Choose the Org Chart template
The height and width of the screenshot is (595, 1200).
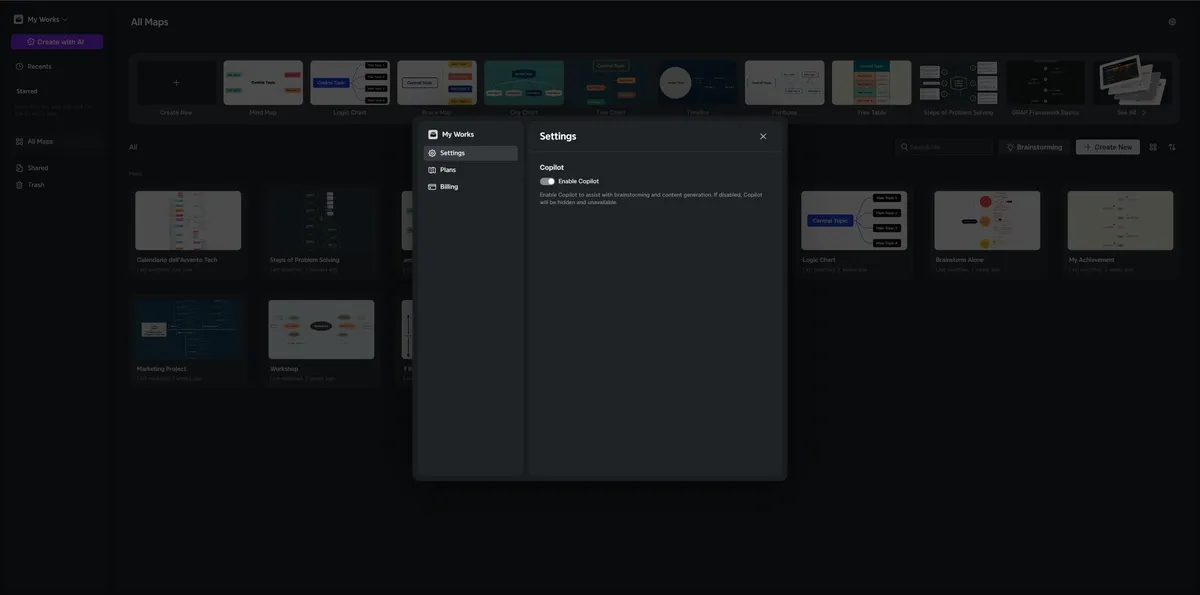(x=524, y=88)
